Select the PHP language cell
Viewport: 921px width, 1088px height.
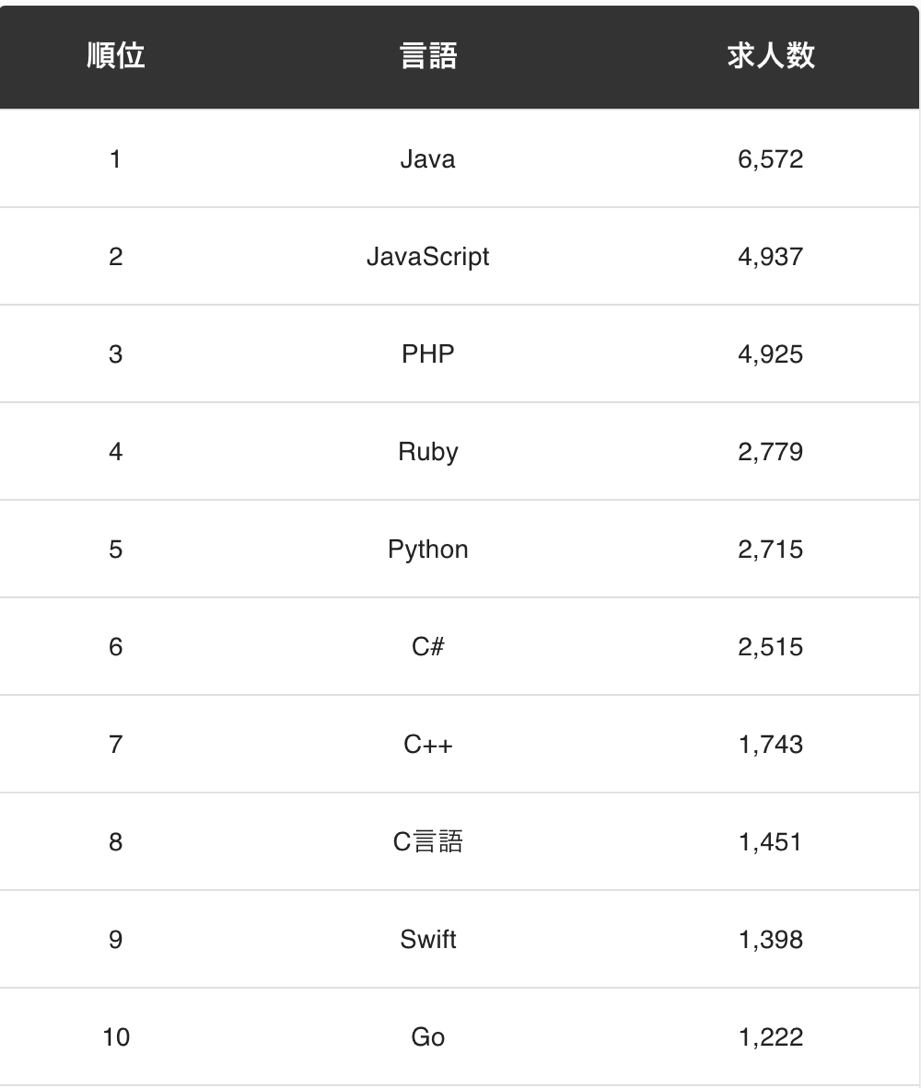[x=428, y=354]
